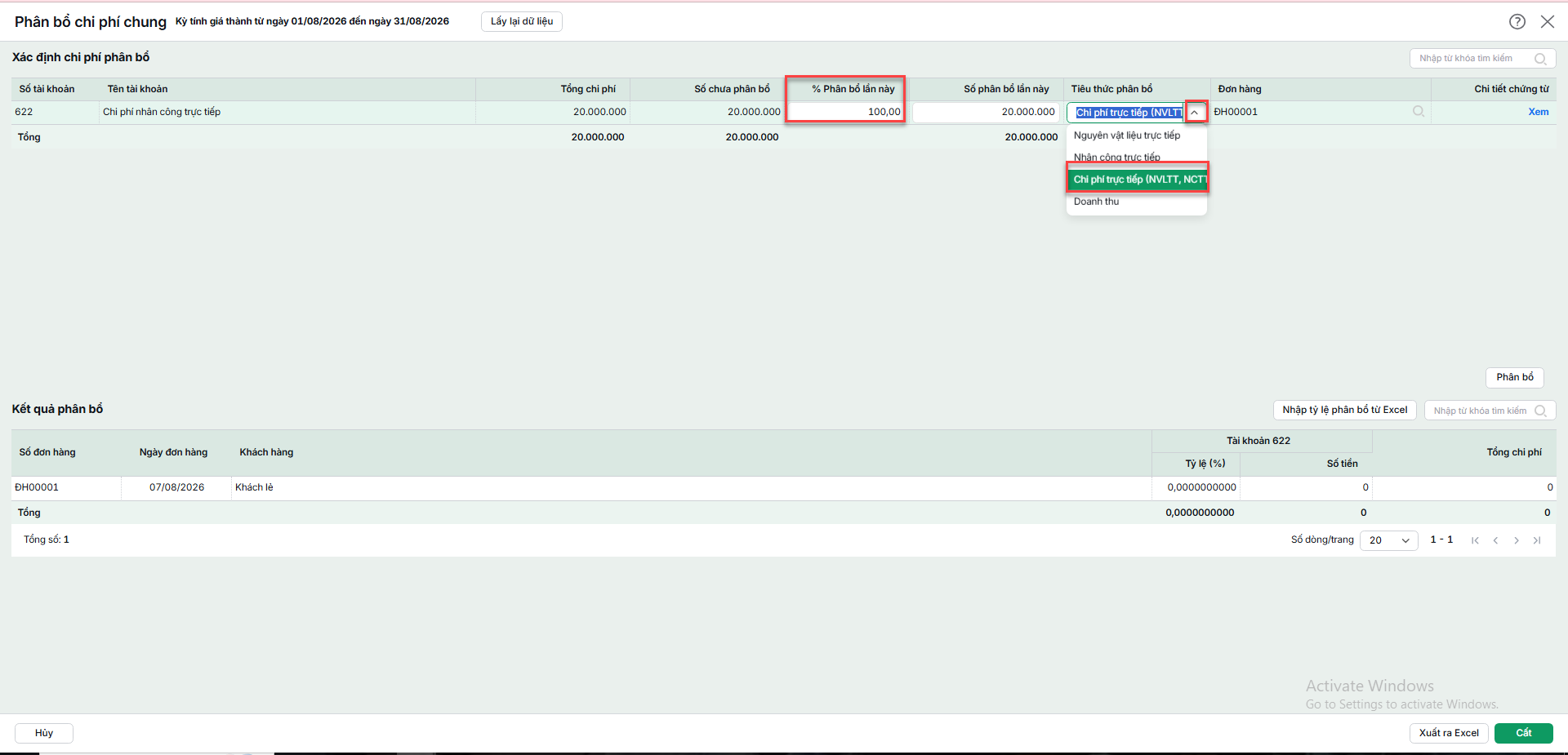Click Tổng số: 1 label
The width and height of the screenshot is (1568, 755).
coord(47,540)
